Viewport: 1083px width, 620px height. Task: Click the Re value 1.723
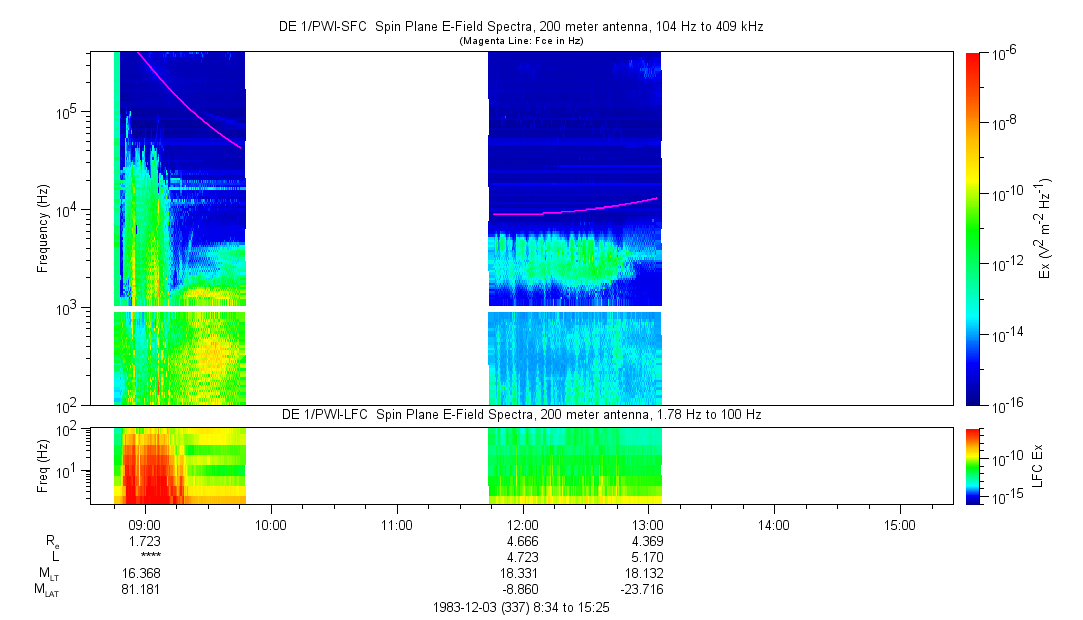click(x=144, y=541)
